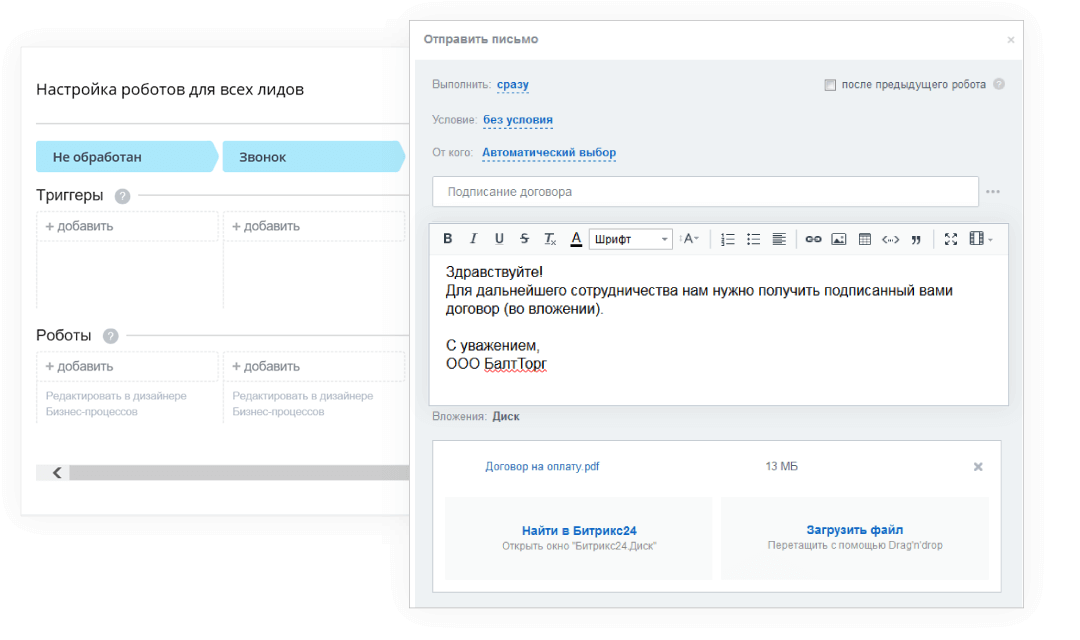1080x640 pixels.
Task: Click 'Найти в Битрикс24' button
Action: [579, 537]
